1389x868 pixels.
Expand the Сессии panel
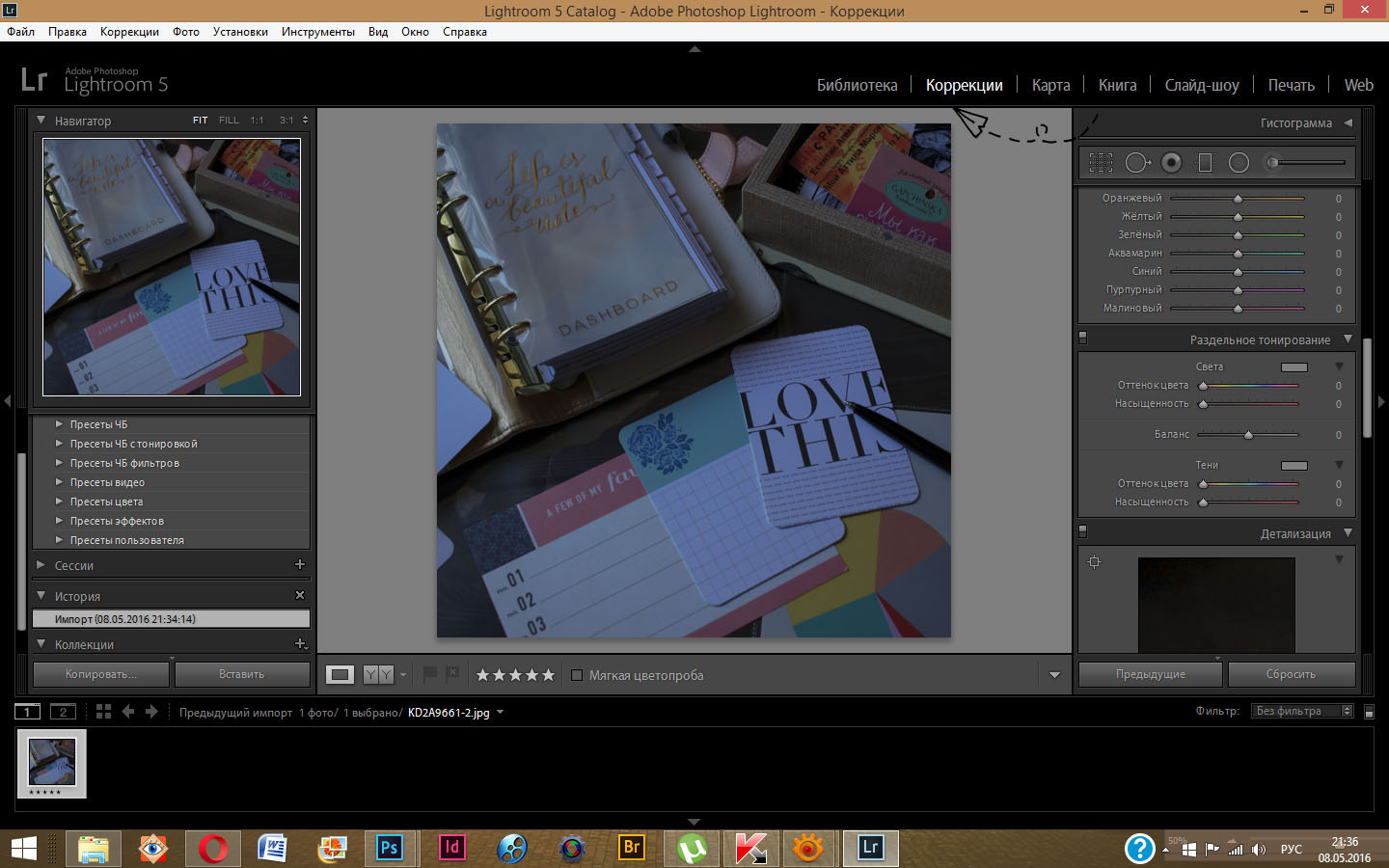(x=41, y=565)
